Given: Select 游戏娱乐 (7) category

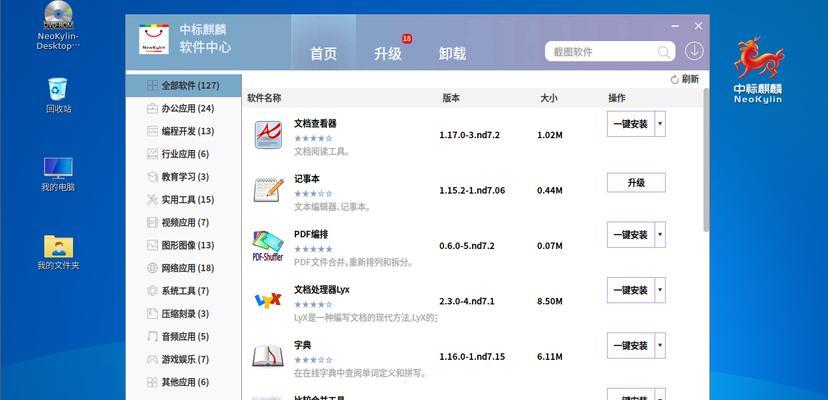Looking at the screenshot, I should [x=183, y=359].
